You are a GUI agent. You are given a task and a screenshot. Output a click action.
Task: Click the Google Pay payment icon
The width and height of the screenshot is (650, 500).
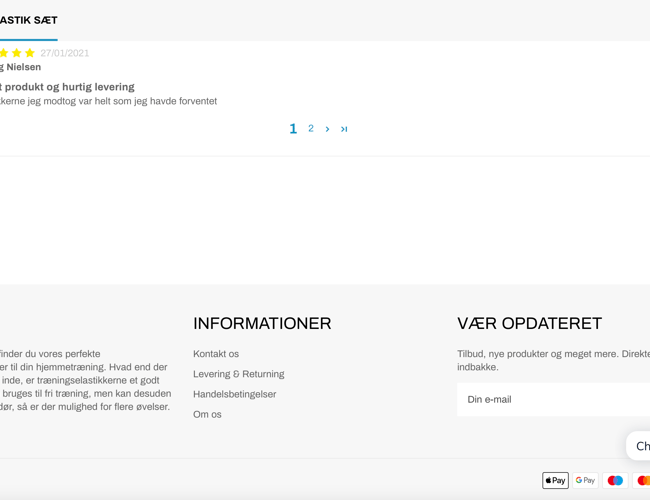tap(585, 481)
